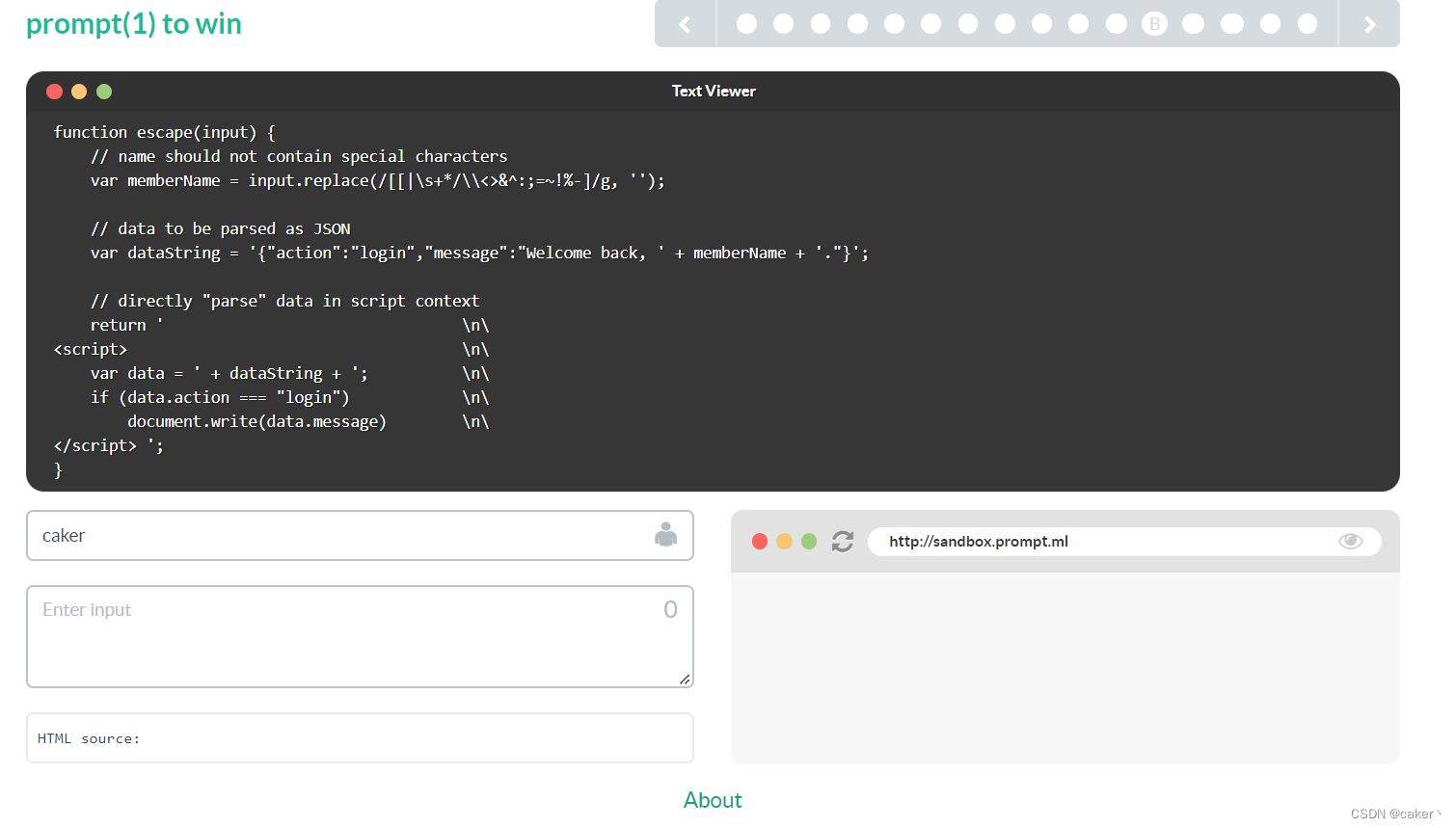Select the seventh level dot in pager
The image size is (1456, 828).
(x=968, y=24)
